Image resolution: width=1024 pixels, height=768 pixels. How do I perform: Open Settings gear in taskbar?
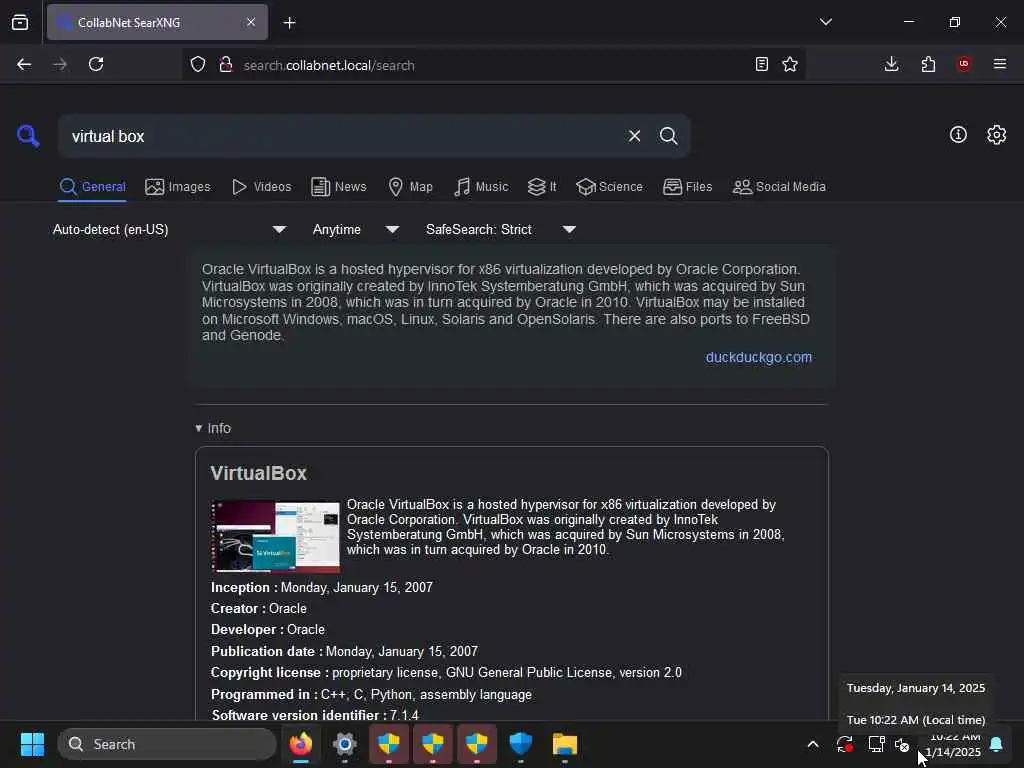[345, 744]
